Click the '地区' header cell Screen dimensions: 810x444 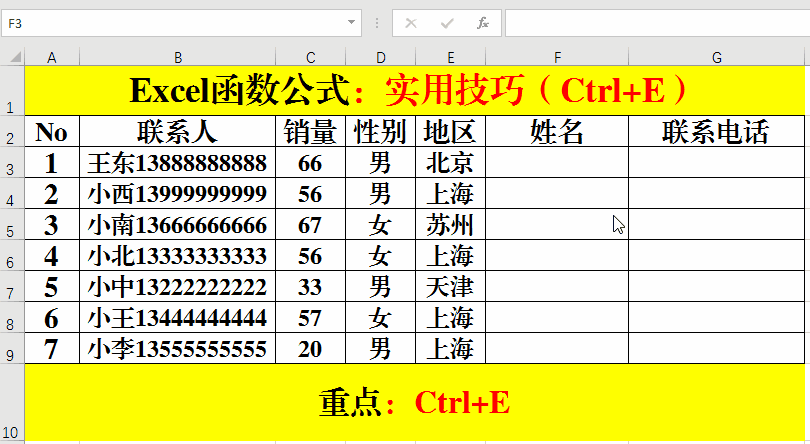pos(450,131)
